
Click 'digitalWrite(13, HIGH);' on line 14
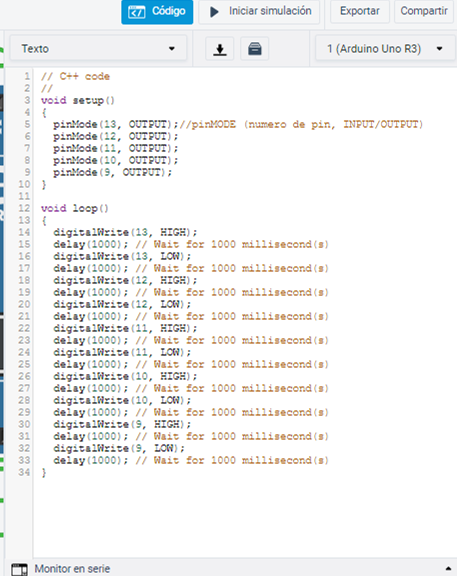125,233
